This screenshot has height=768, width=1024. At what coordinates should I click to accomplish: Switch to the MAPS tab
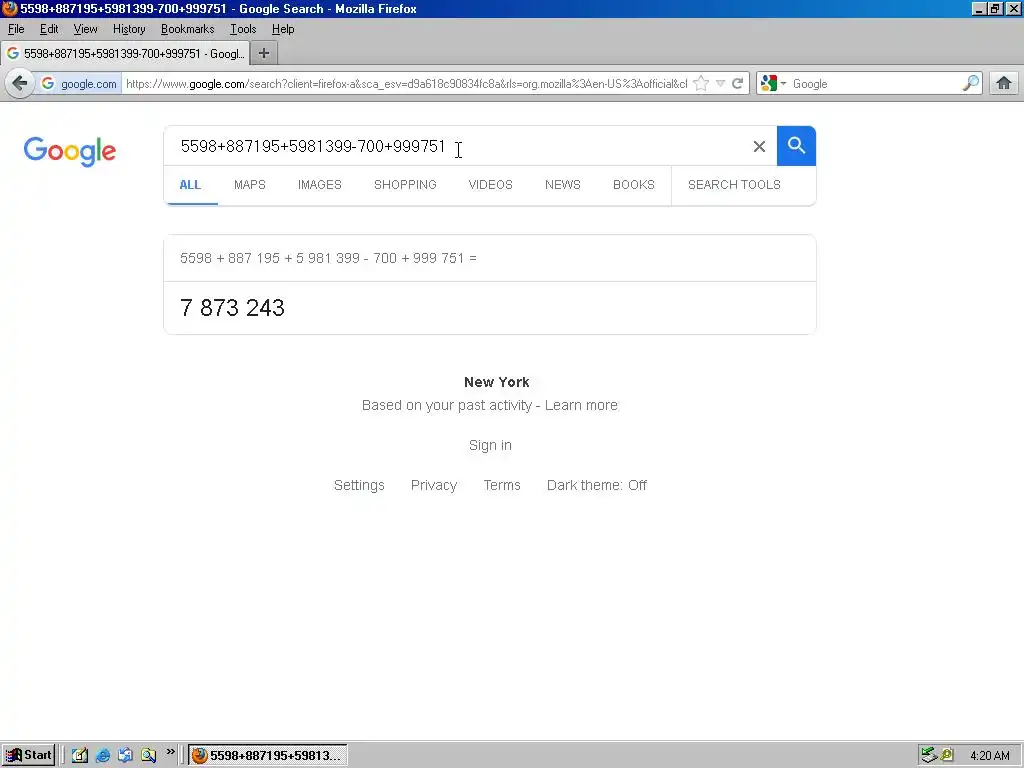pyautogui.click(x=249, y=185)
